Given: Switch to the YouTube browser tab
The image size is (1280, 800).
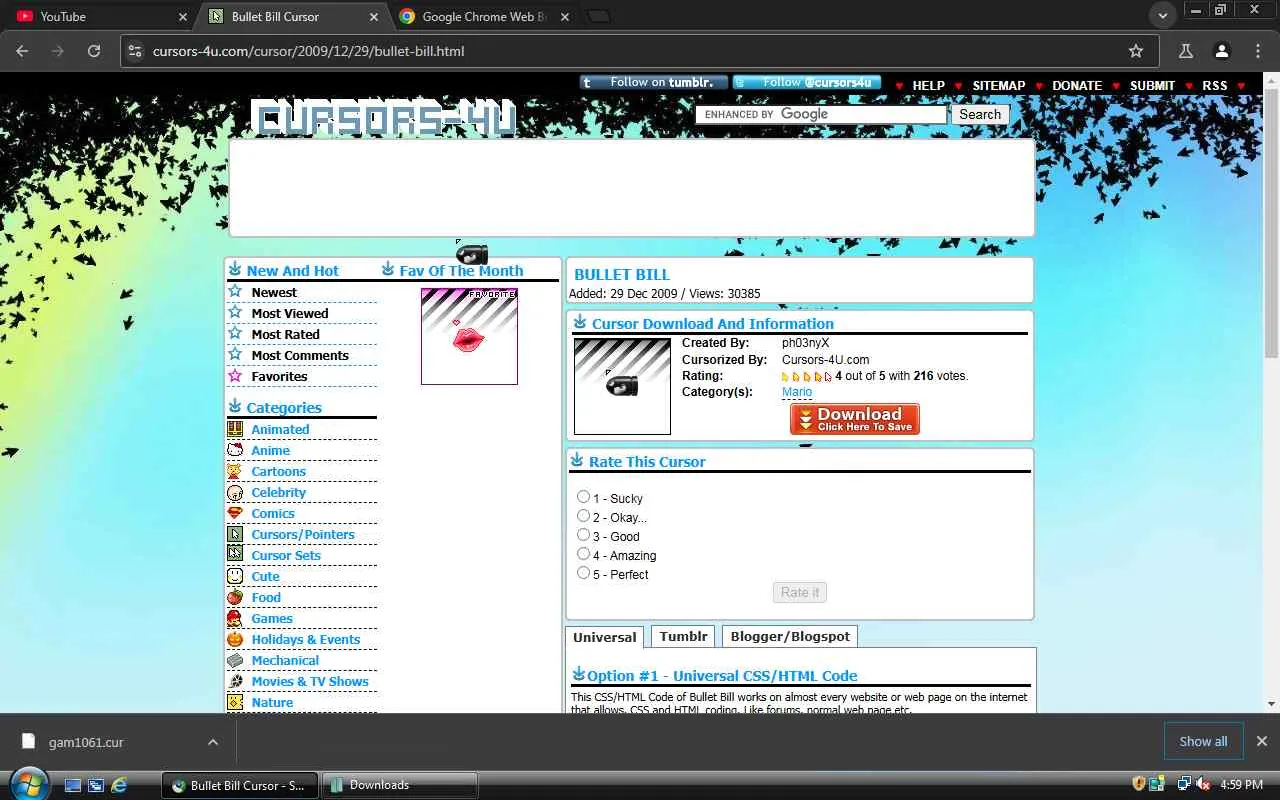Looking at the screenshot, I should click(x=101, y=17).
